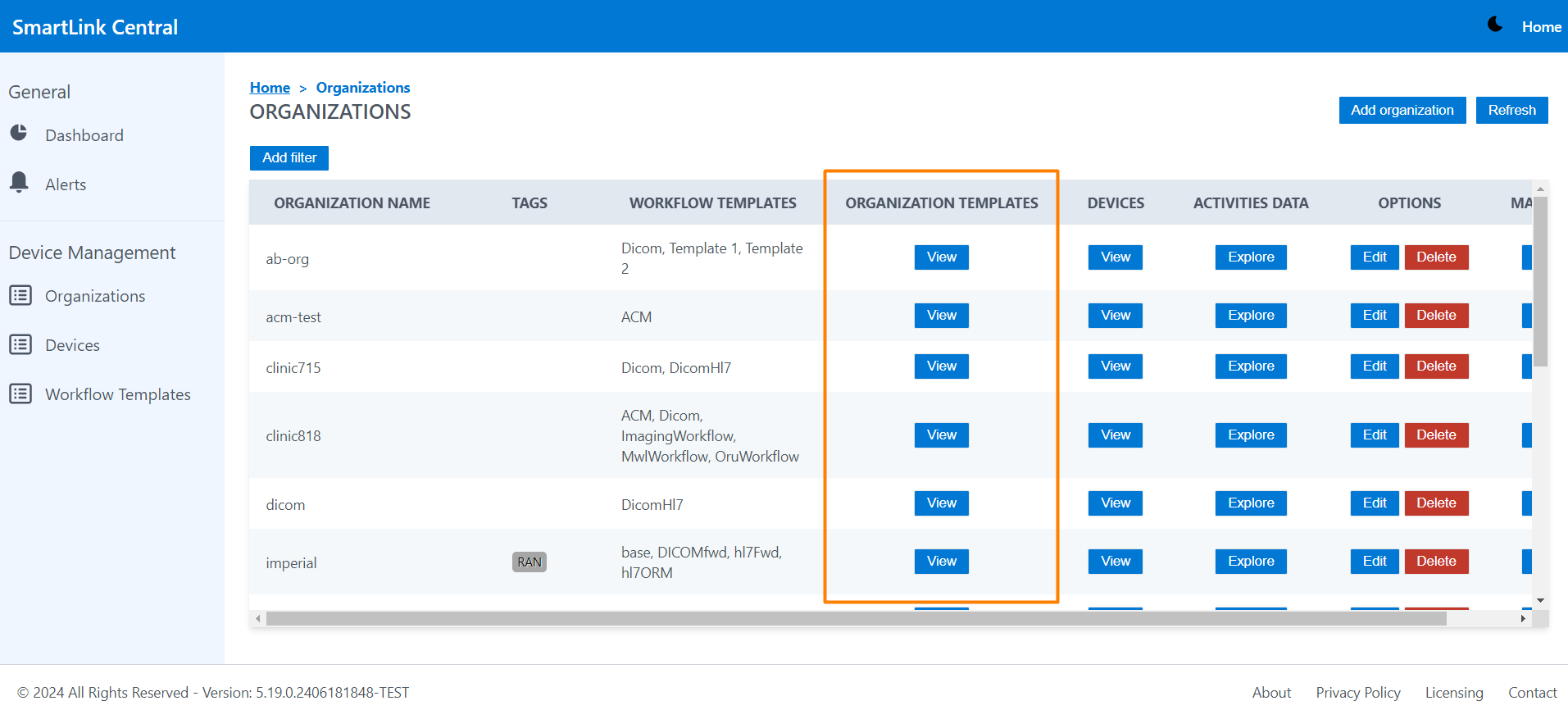Image resolution: width=1568 pixels, height=719 pixels.
Task: Click the Dashboard pie chart icon
Action: (19, 133)
